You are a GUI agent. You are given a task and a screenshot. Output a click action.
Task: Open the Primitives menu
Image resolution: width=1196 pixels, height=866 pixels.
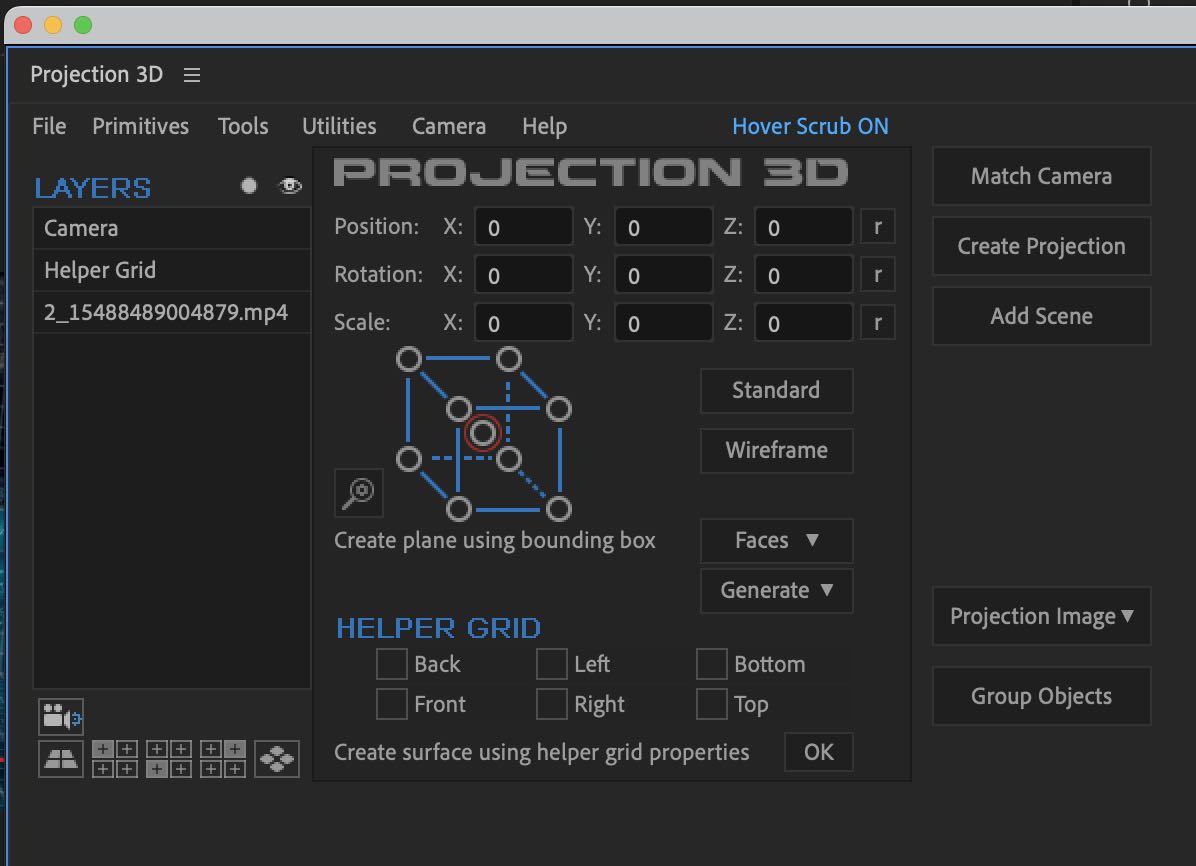pyautogui.click(x=140, y=126)
